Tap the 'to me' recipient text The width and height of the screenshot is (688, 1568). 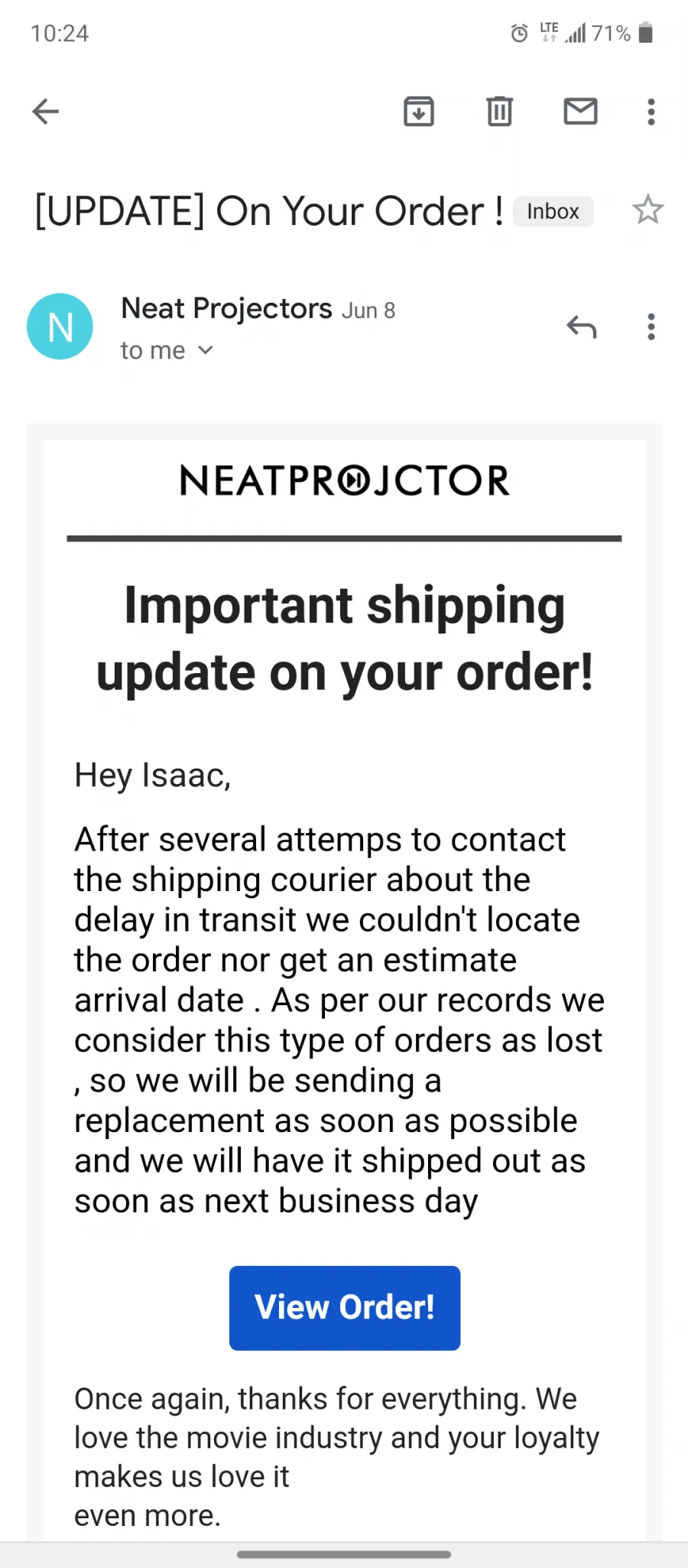[153, 350]
